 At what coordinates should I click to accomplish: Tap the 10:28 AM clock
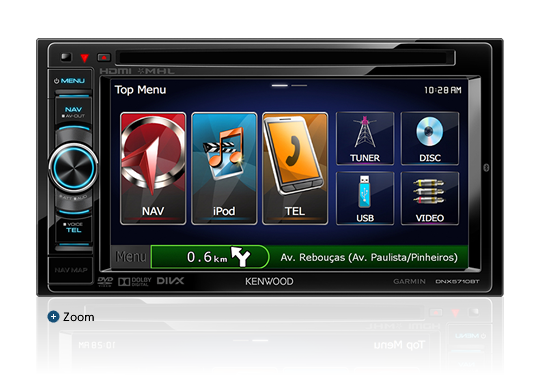click(x=443, y=90)
